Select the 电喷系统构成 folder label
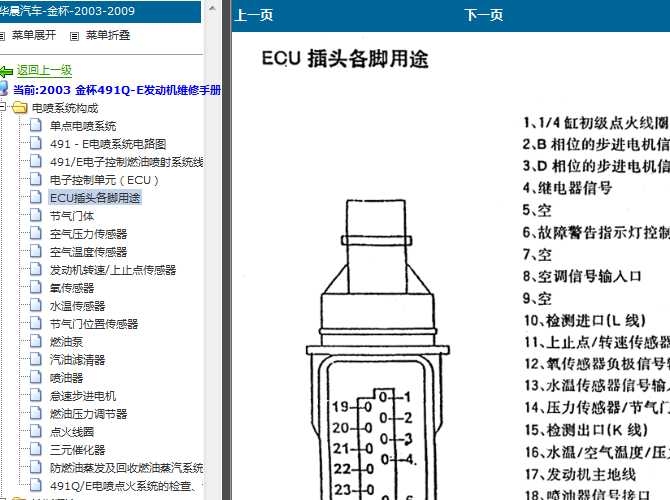 coord(65,108)
